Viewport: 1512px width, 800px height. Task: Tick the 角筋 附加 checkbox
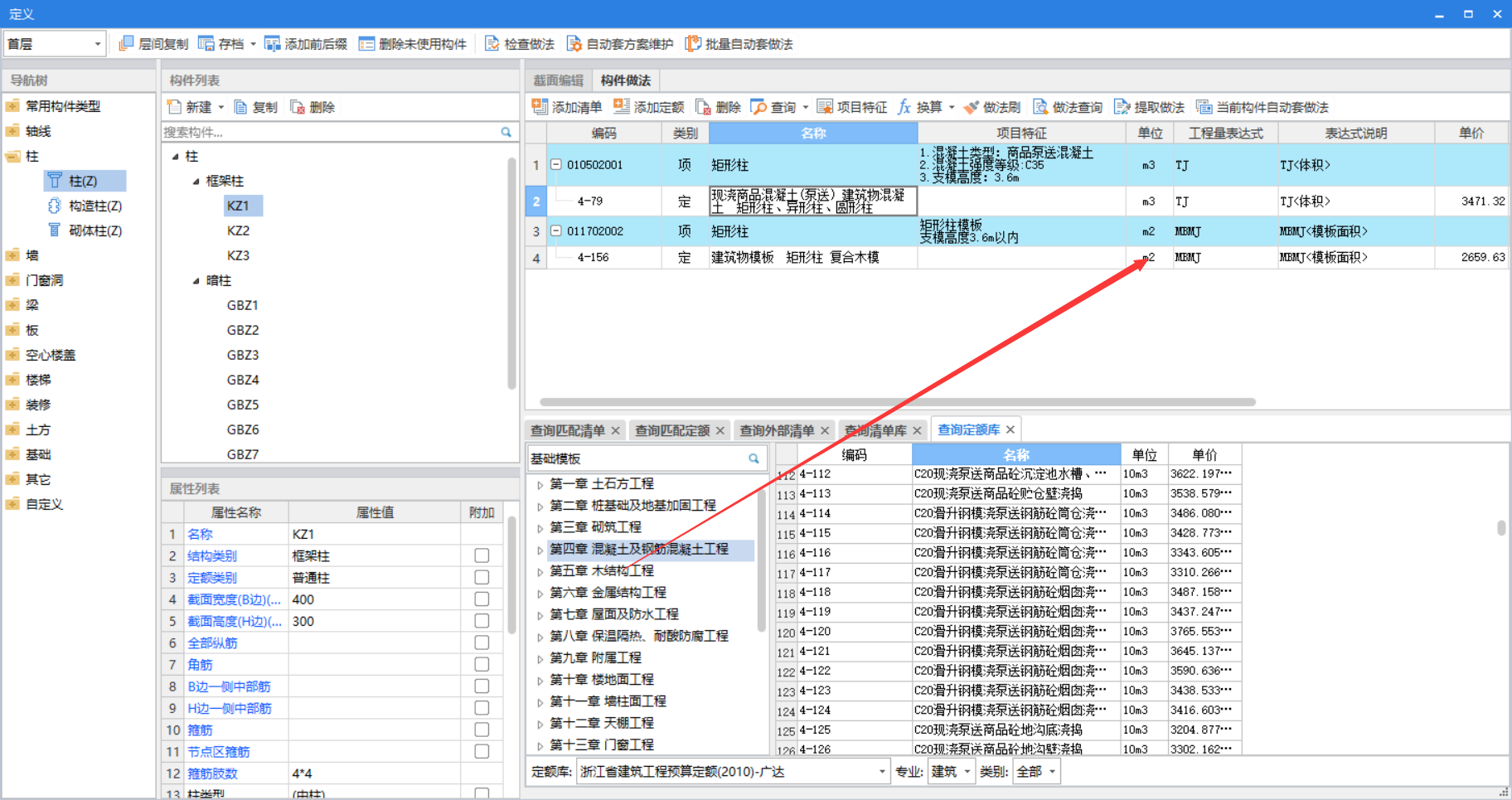click(482, 664)
